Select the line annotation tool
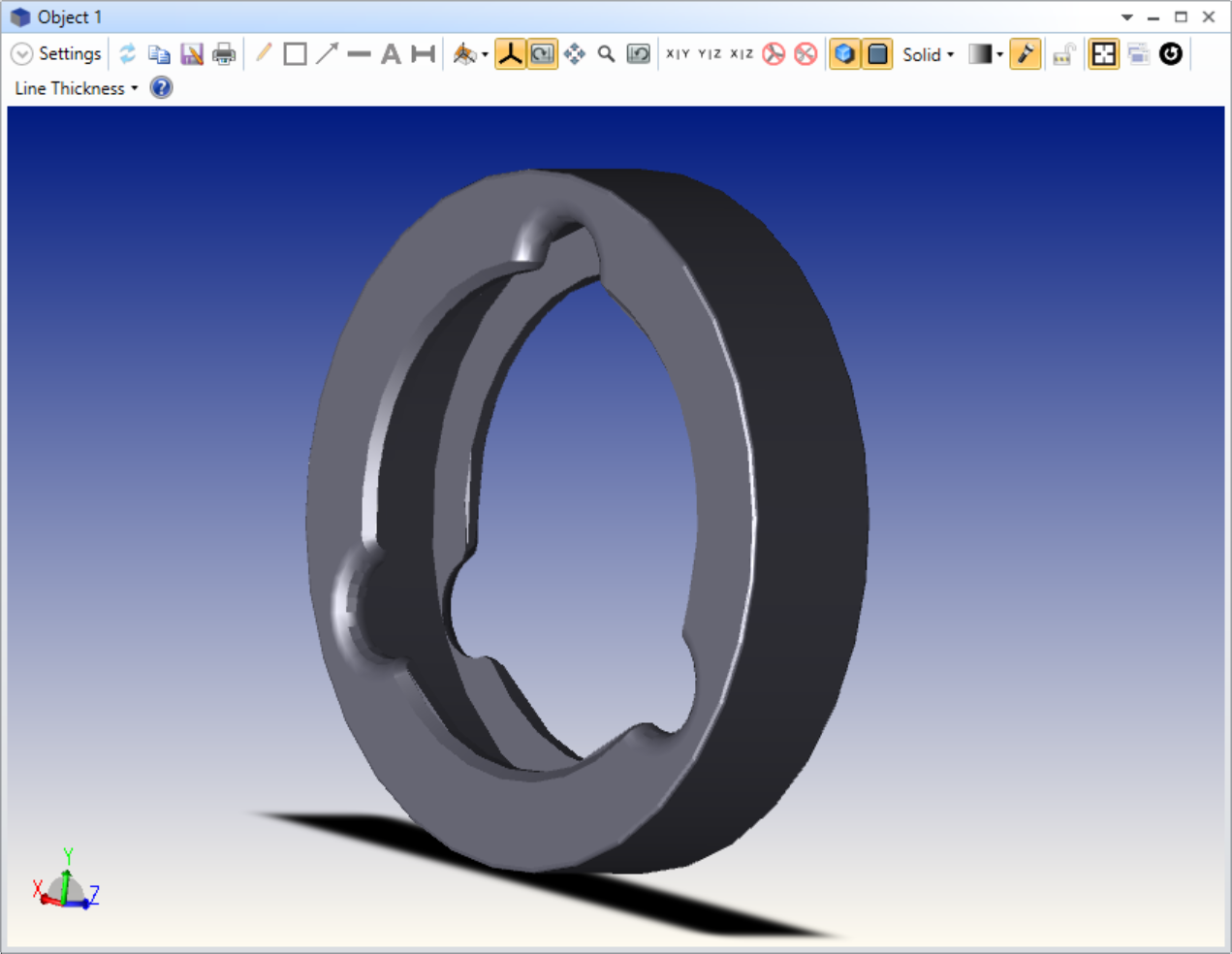Viewport: 1232px width, 954px height. coord(359,54)
